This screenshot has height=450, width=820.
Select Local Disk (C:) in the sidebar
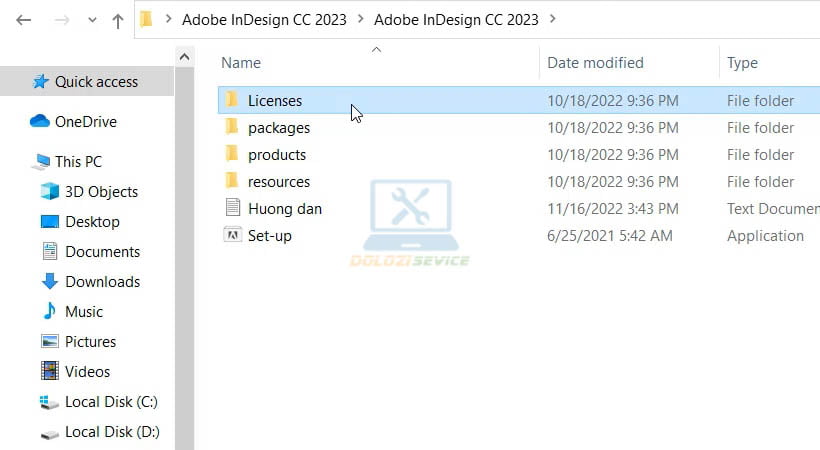click(x=111, y=402)
